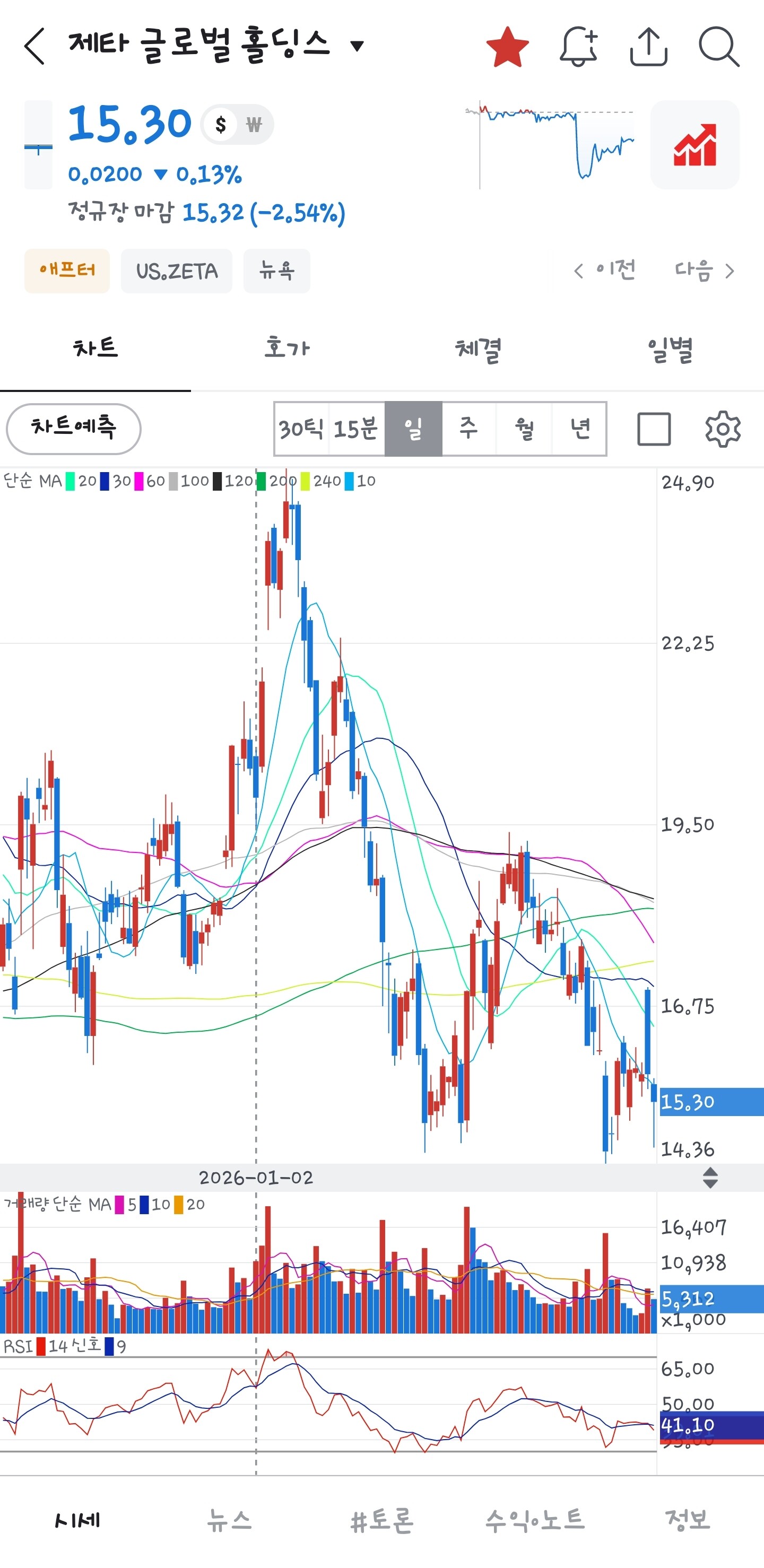The width and height of the screenshot is (764, 1568).
Task: Select the 15분 chart interval
Action: pyautogui.click(x=356, y=429)
